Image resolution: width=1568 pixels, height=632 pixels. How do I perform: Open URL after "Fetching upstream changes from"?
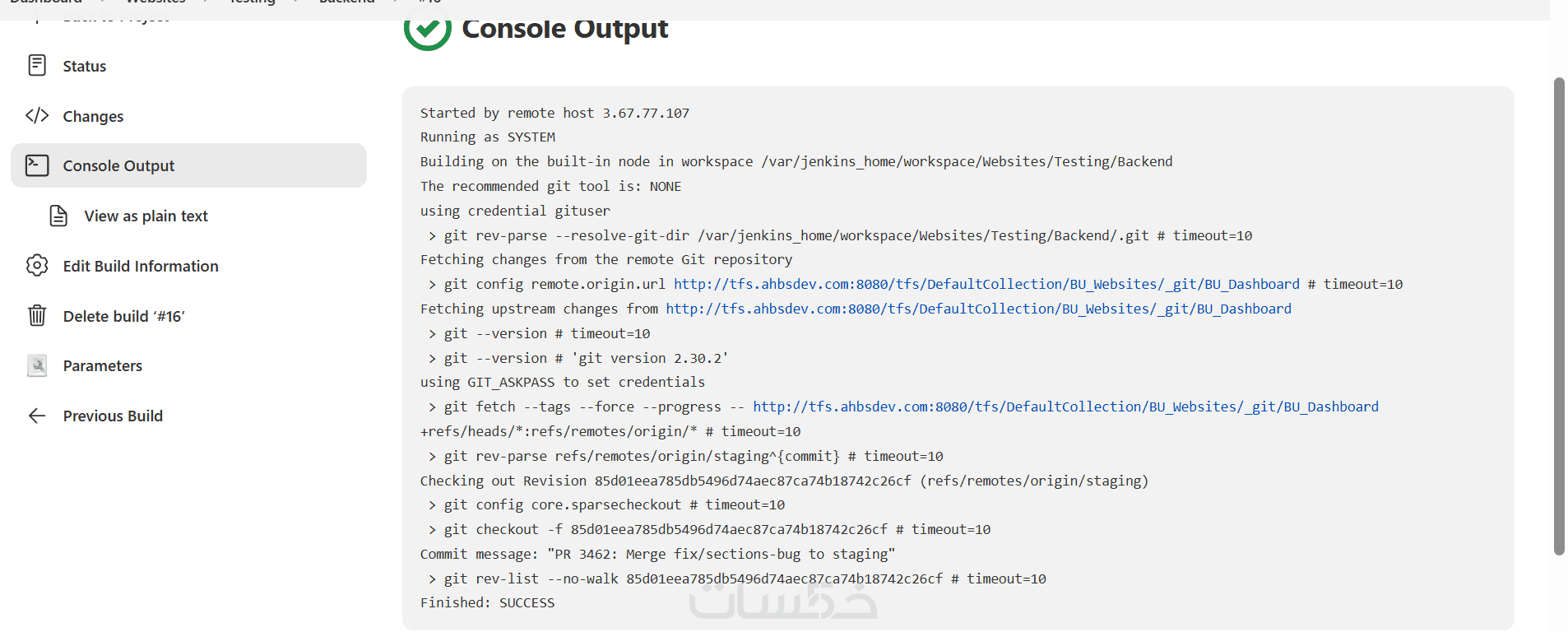click(978, 309)
